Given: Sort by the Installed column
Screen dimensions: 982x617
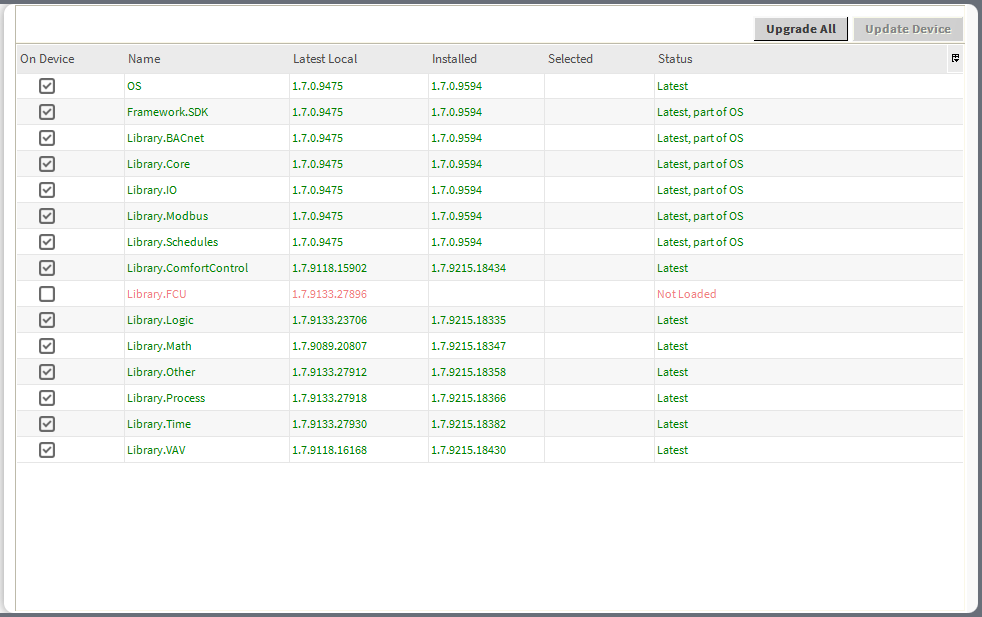Looking at the screenshot, I should click(454, 59).
